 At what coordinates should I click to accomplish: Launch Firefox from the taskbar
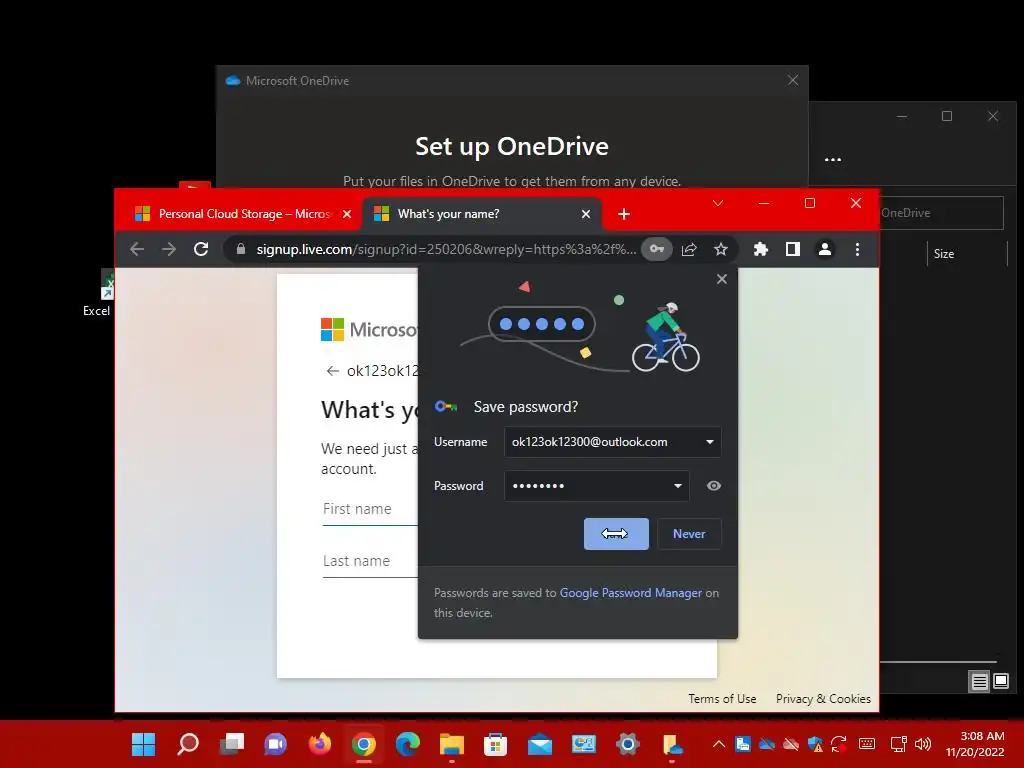pyautogui.click(x=319, y=744)
